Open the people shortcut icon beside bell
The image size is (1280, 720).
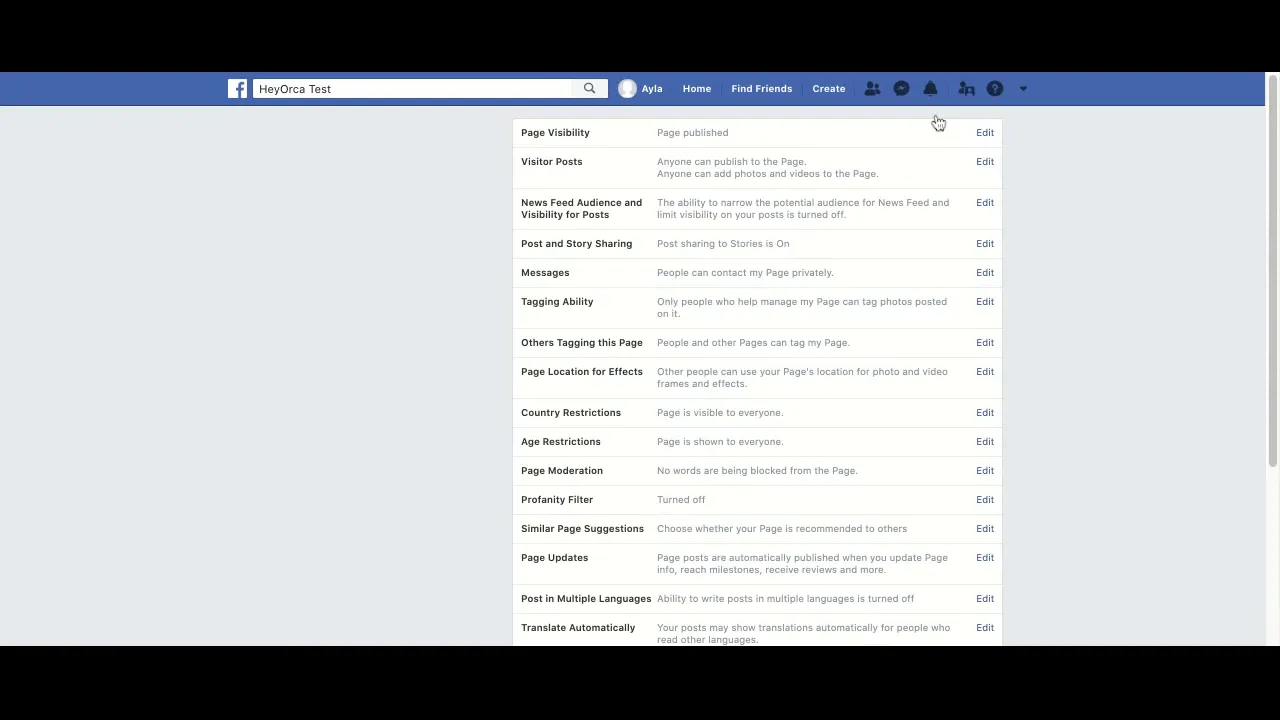click(x=966, y=89)
